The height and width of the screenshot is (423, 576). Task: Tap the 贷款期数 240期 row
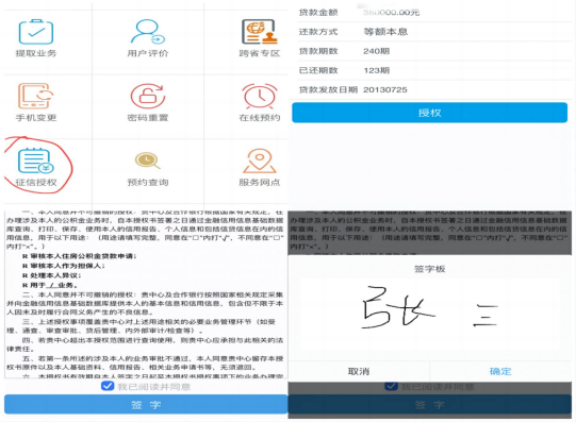tap(430, 51)
